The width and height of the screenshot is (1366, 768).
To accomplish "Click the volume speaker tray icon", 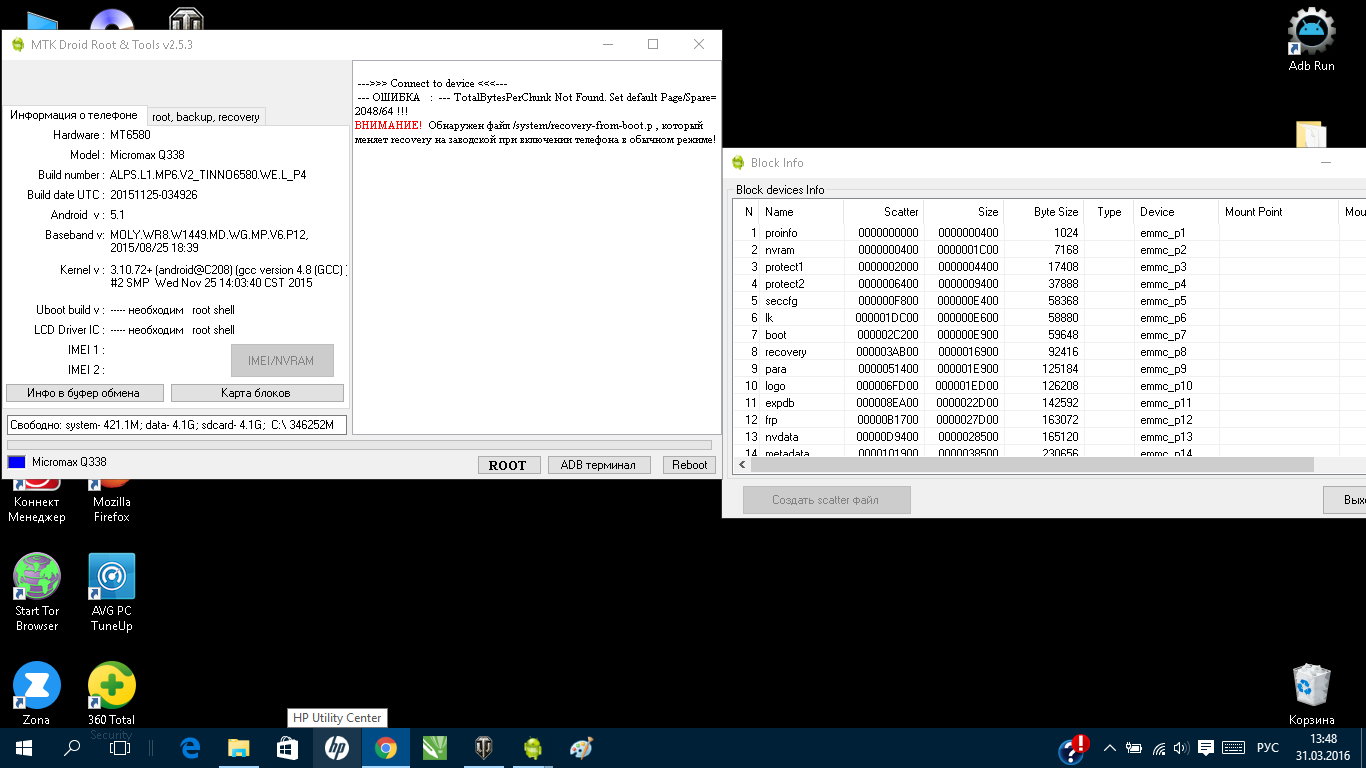I will [x=1182, y=748].
